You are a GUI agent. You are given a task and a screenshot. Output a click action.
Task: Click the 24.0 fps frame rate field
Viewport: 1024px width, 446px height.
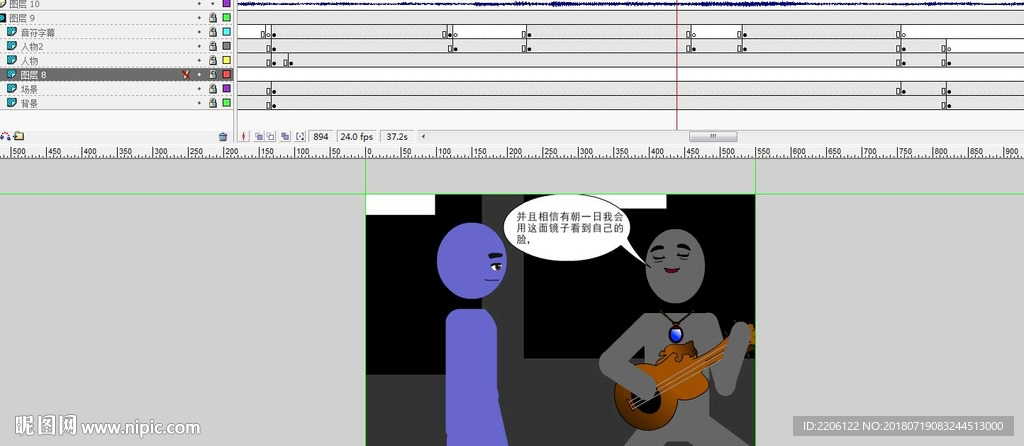point(357,136)
